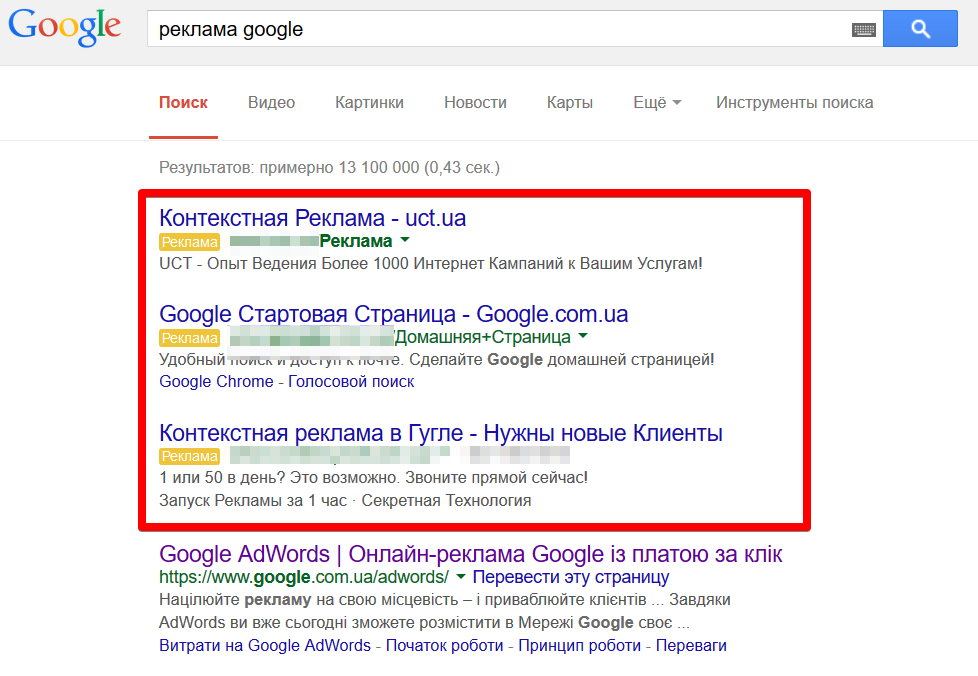Click the Голосовой поиск sitelink

(350, 382)
